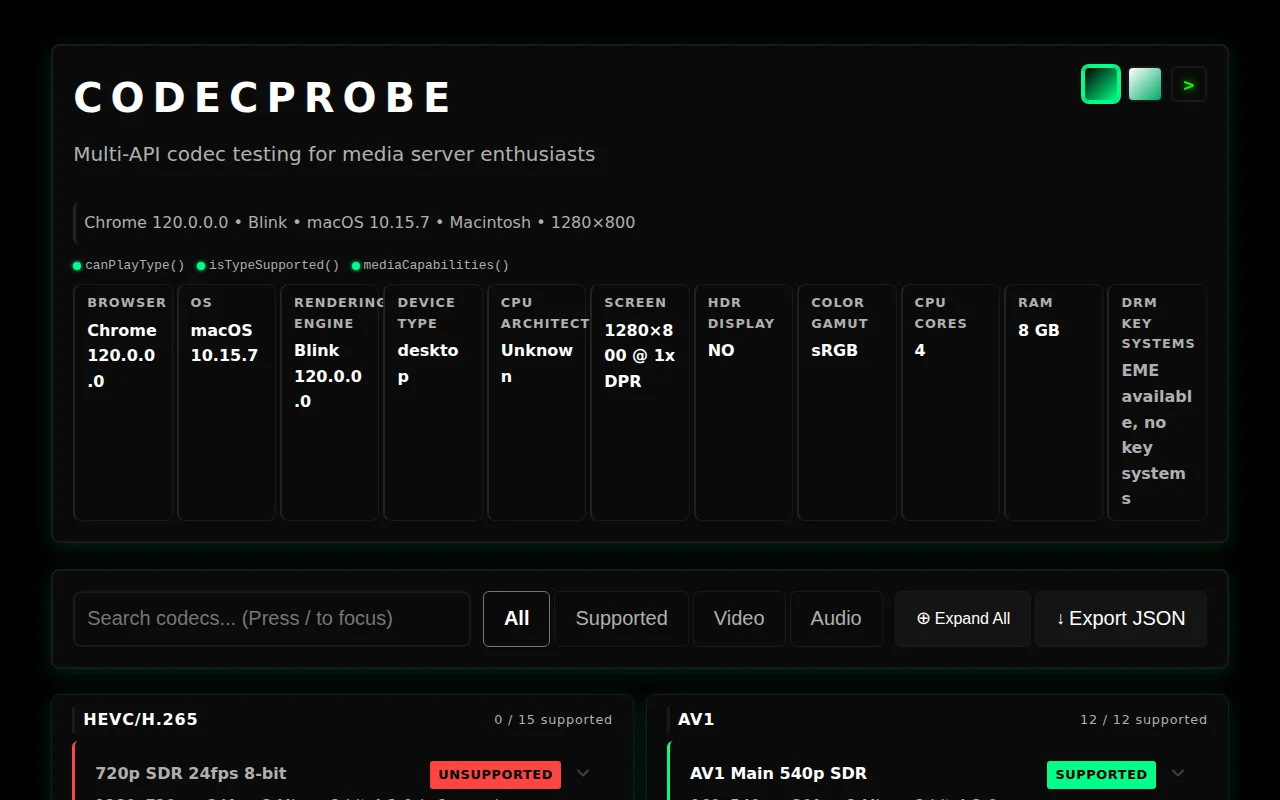The image size is (1280, 800).
Task: Click the Multi-API codec testing subtitle
Action: click(x=334, y=154)
